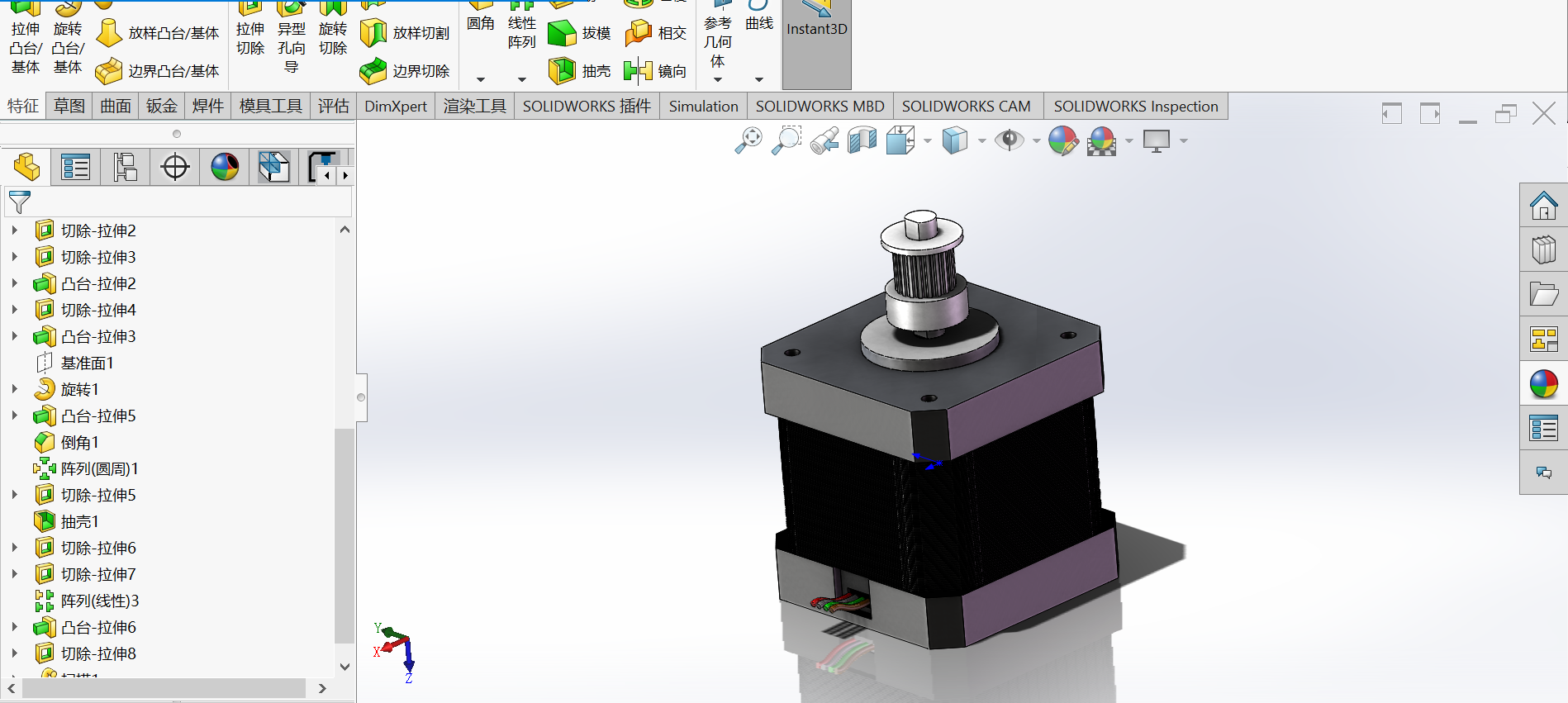Open the View Orientation cube icon
The image size is (1568, 703).
[x=900, y=140]
